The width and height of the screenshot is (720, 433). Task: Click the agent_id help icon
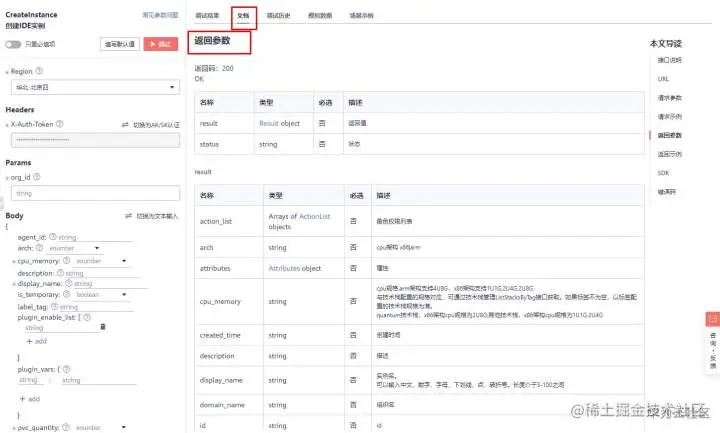click(x=53, y=236)
